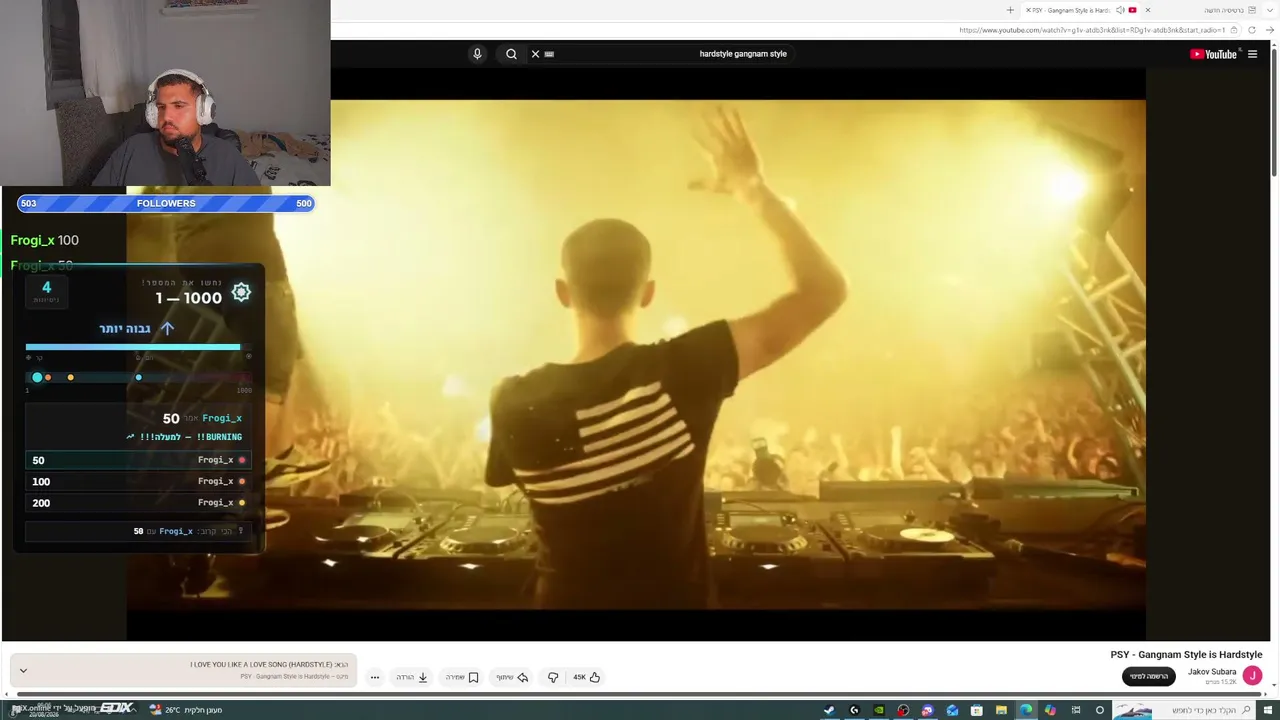Click the FOLLOWERS goal bar
The height and width of the screenshot is (720, 1280).
[166, 203]
